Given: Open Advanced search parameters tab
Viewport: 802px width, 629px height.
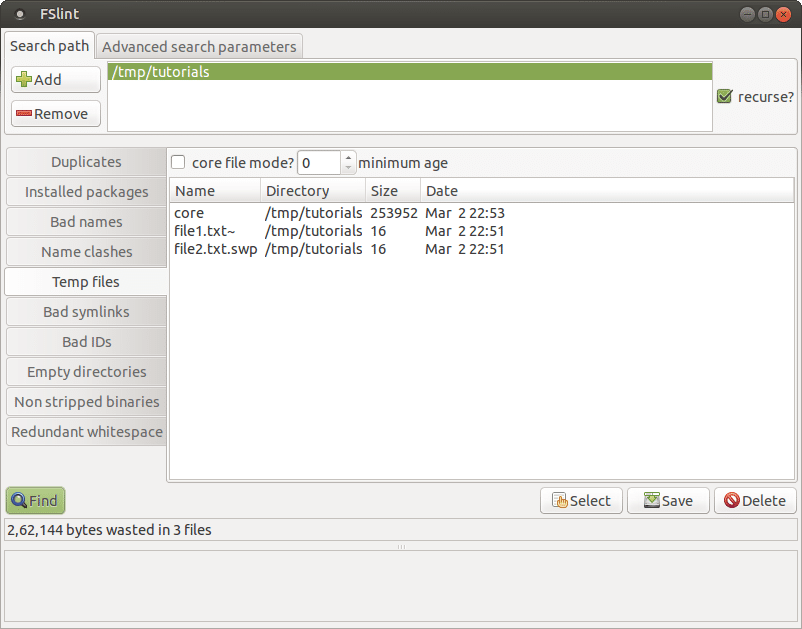Looking at the screenshot, I should click(x=199, y=47).
